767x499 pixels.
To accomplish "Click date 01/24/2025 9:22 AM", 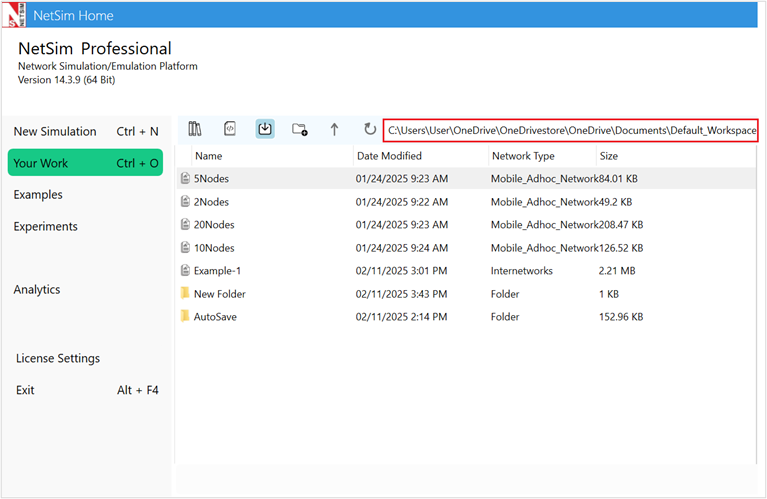I will click(402, 202).
